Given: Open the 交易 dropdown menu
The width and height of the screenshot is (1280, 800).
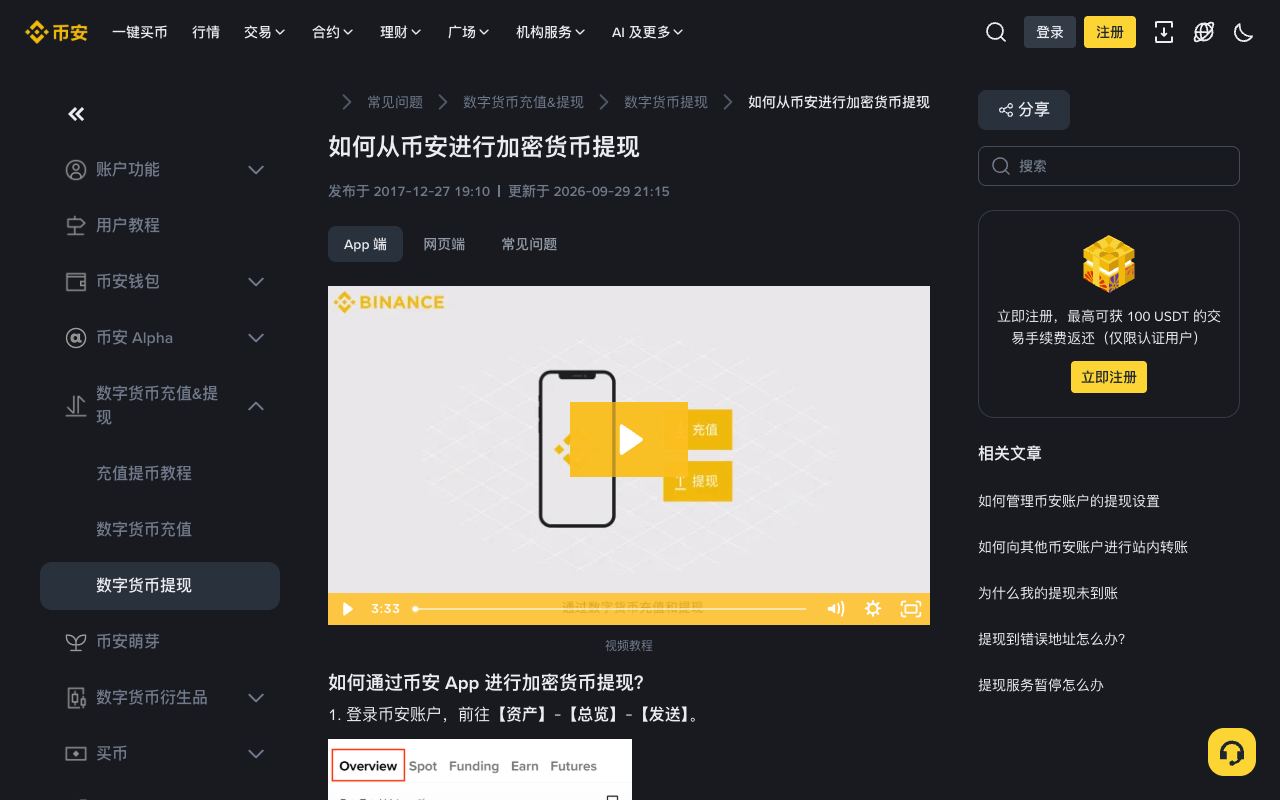Looking at the screenshot, I should 264,32.
